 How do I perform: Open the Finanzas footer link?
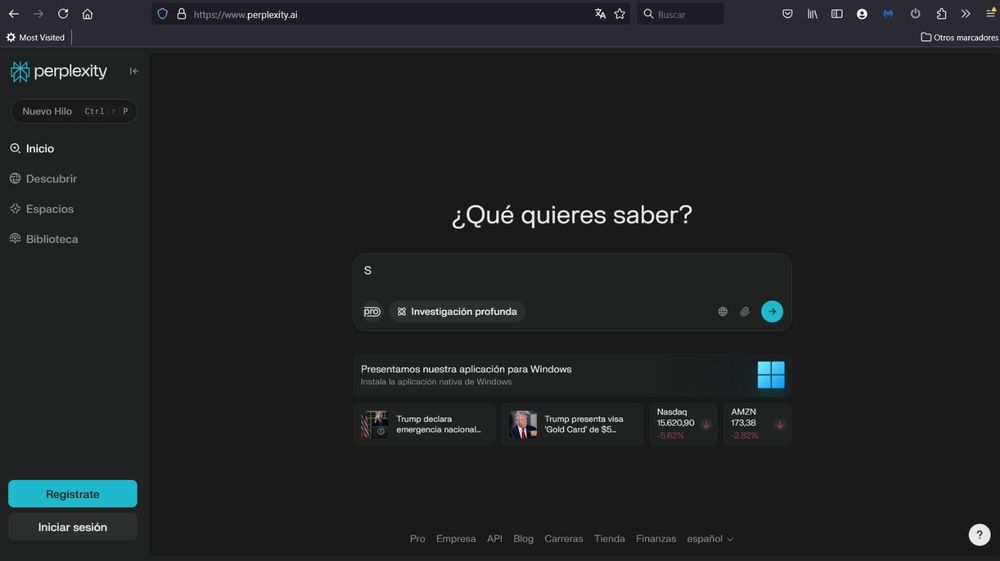(656, 539)
